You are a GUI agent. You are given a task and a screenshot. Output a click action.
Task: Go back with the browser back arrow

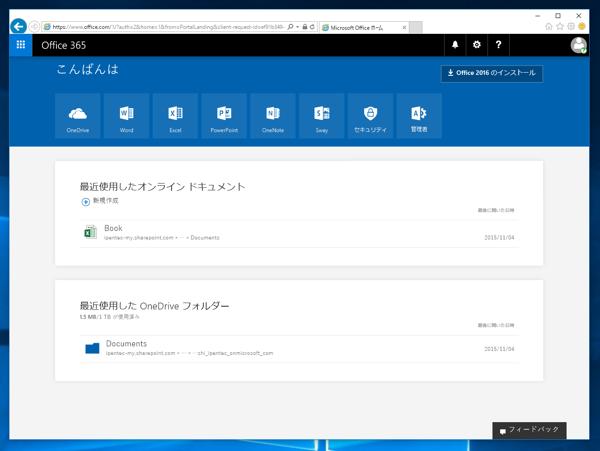click(18, 26)
